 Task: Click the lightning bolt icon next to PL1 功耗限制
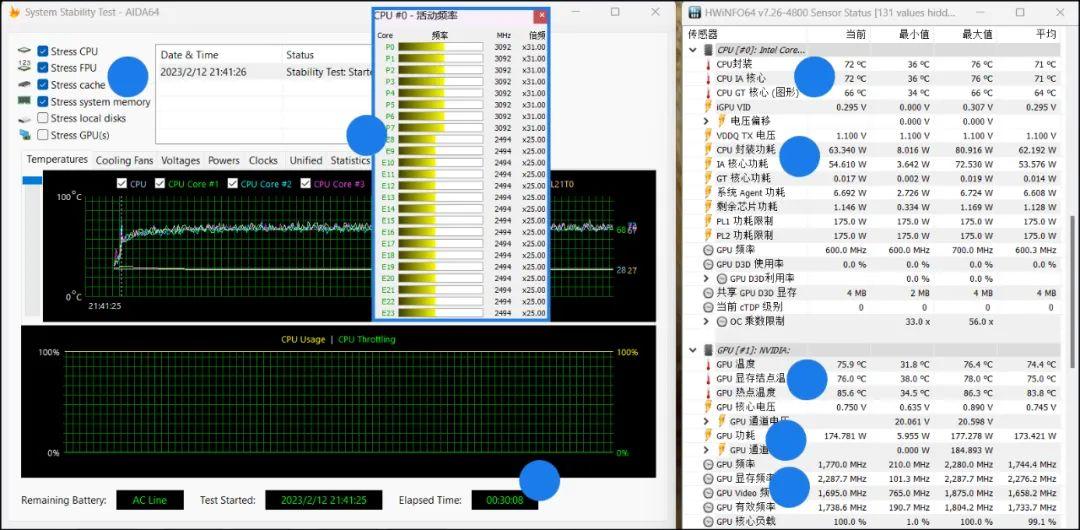[708, 221]
